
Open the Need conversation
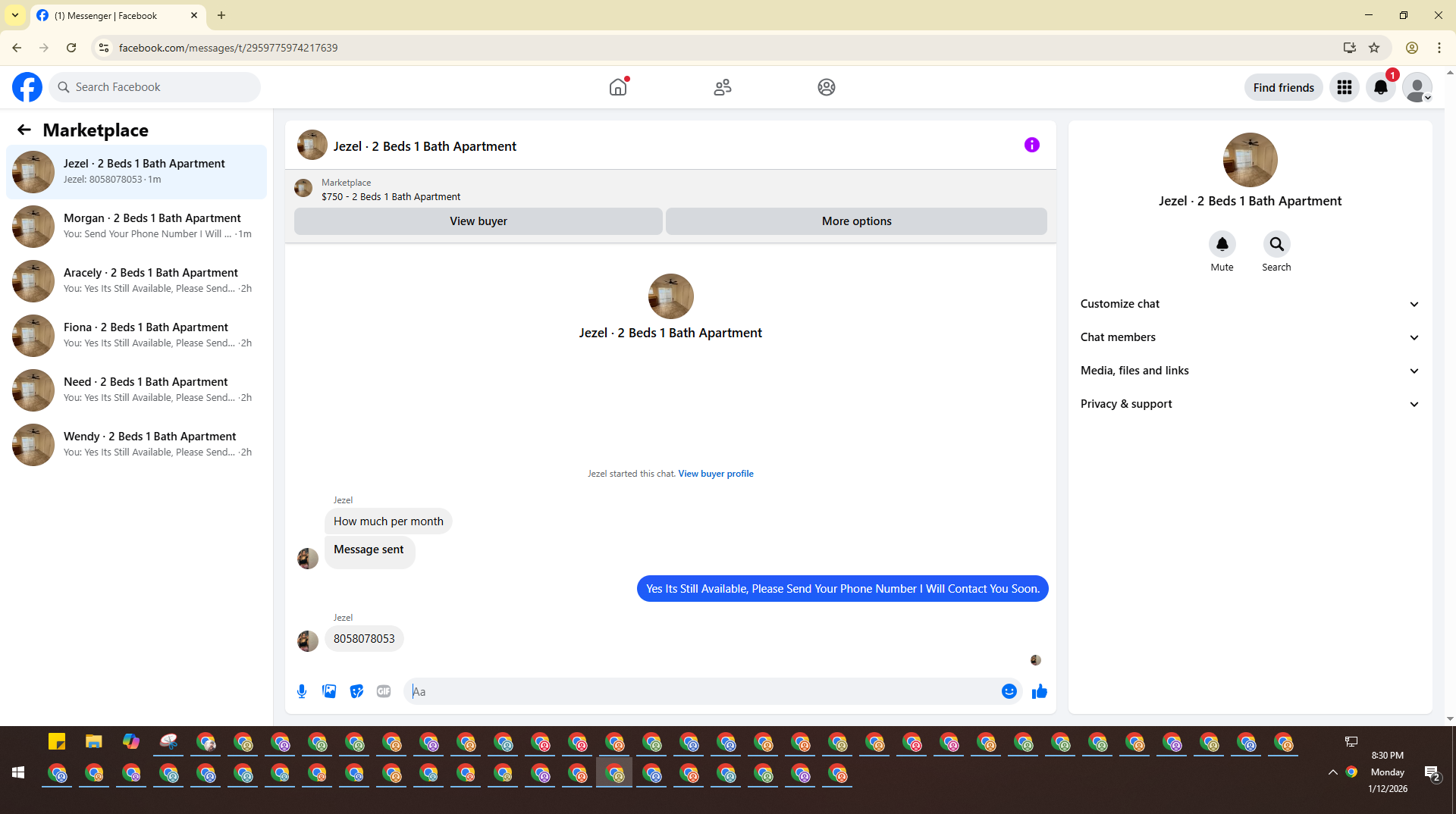pyautogui.click(x=136, y=390)
